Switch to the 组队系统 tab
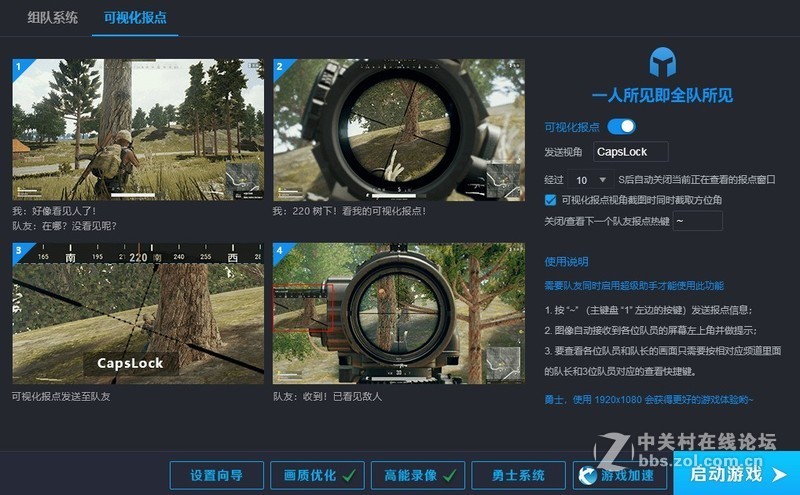 coord(53,17)
